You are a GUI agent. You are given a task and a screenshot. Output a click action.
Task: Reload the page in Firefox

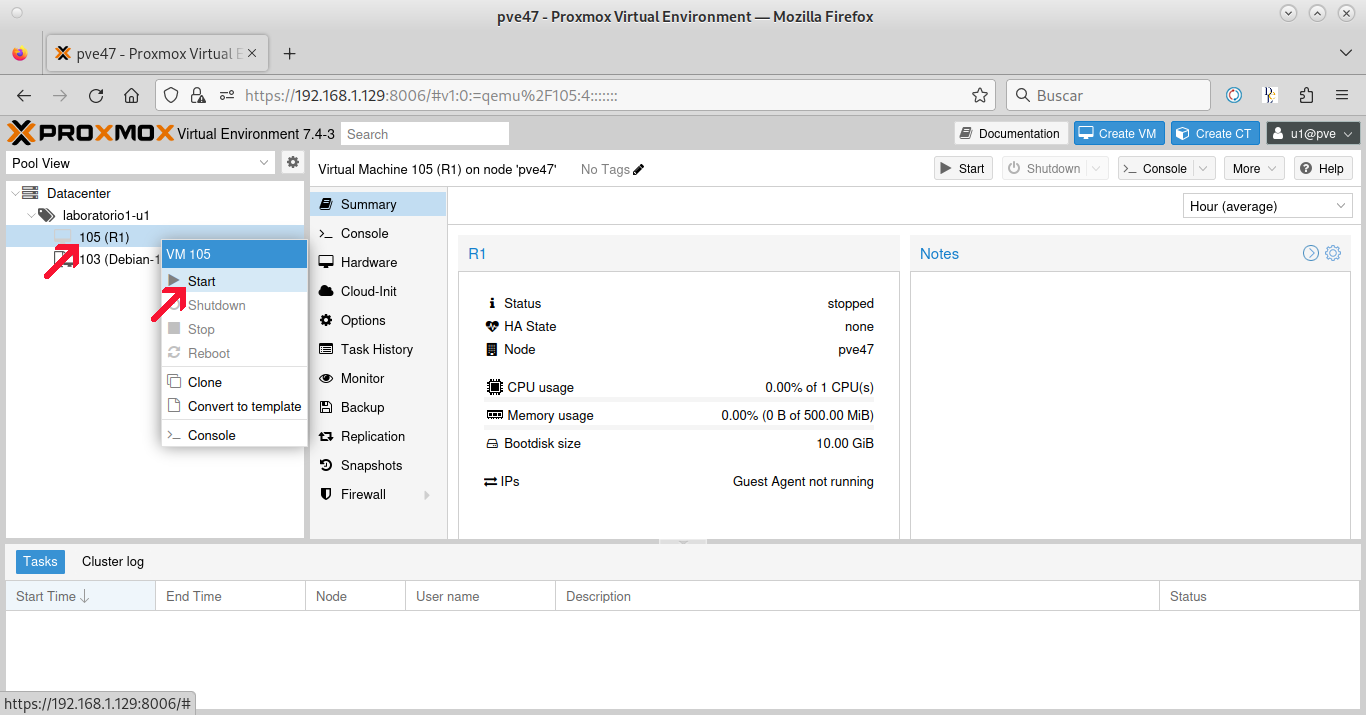pos(96,96)
